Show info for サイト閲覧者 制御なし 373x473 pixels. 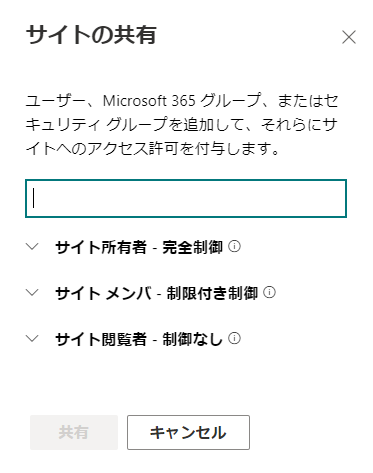pyautogui.click(x=234, y=338)
